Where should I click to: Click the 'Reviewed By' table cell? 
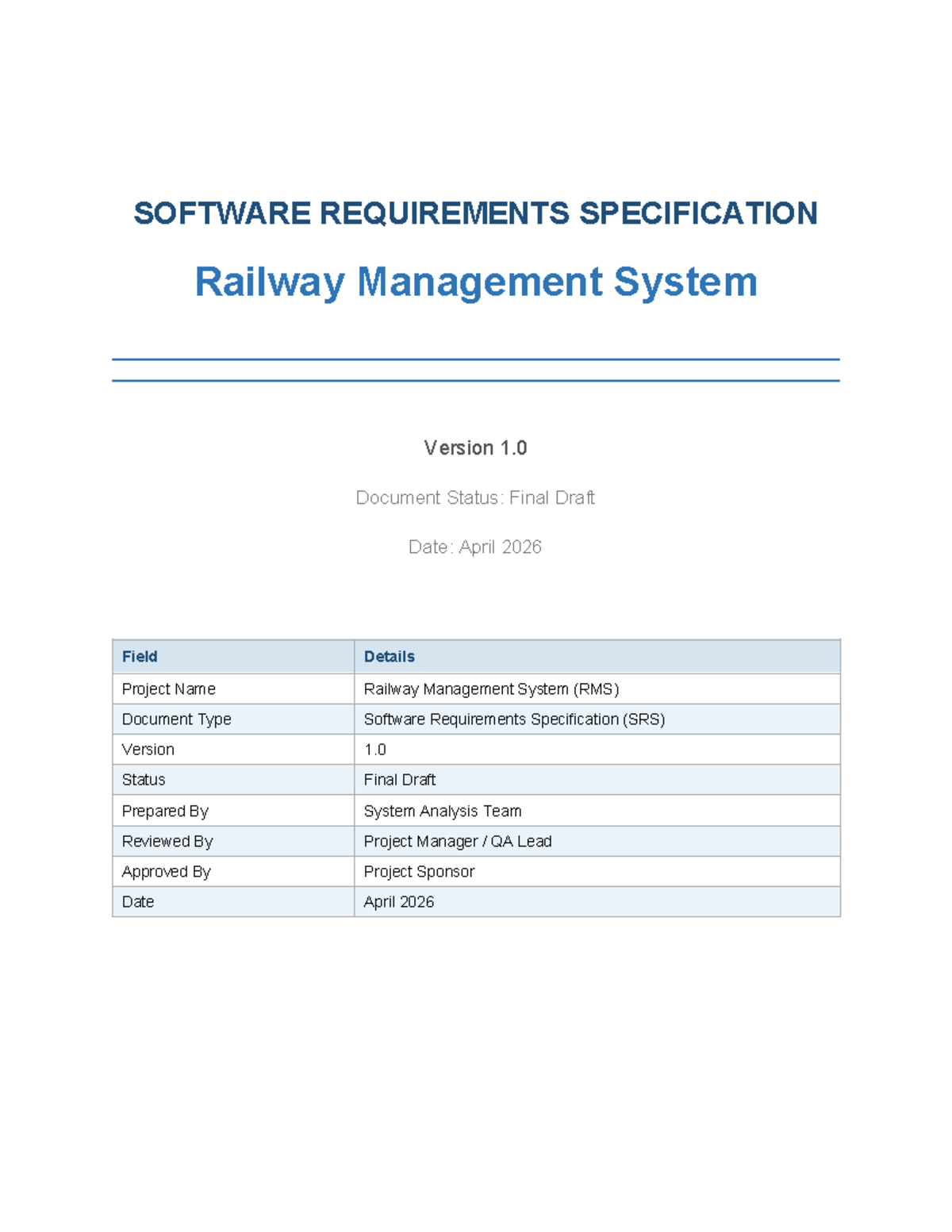[233, 841]
